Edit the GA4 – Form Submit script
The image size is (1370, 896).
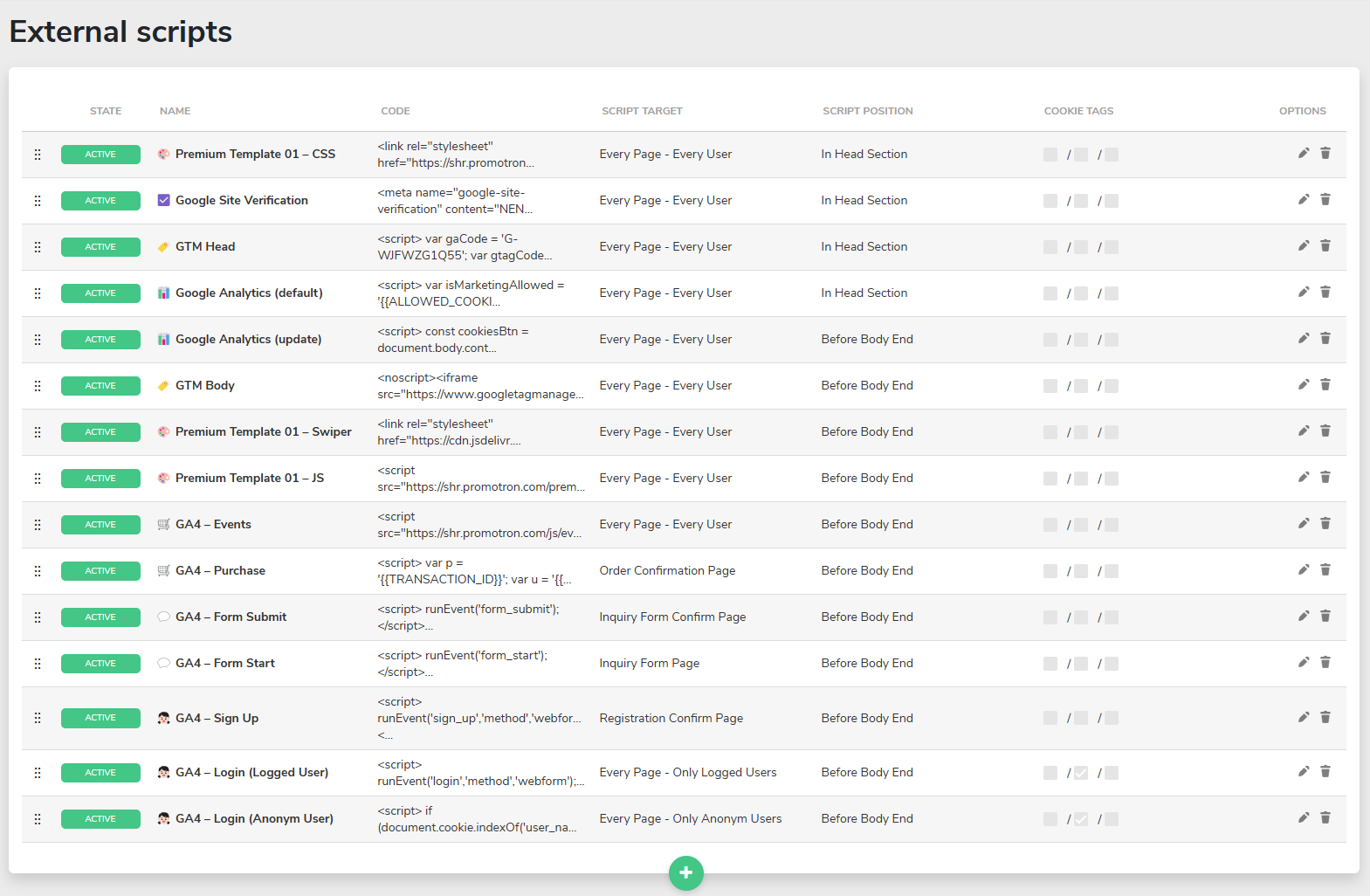(1304, 616)
